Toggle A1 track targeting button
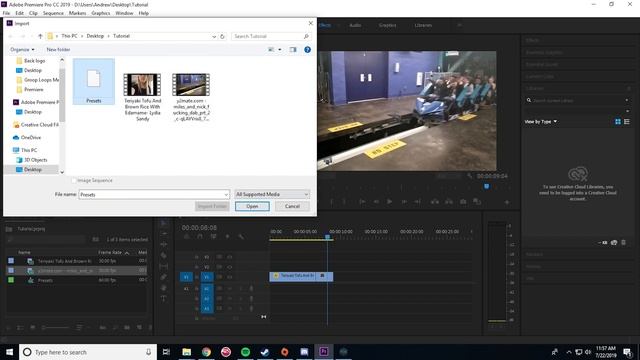Image resolution: width=640 pixels, height=360 pixels. 207,289
